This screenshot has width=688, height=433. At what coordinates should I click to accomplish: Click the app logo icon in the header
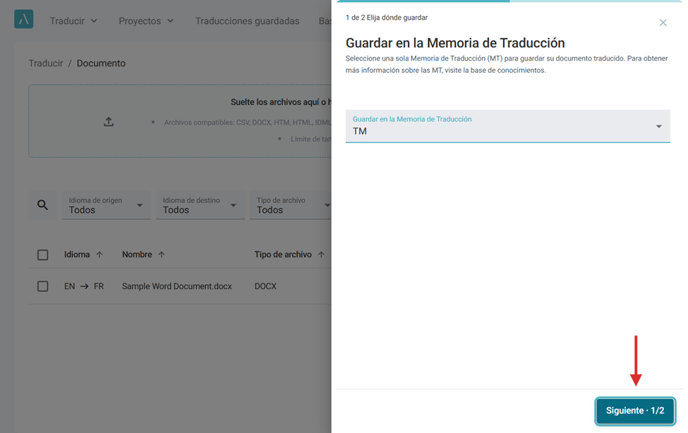(x=24, y=19)
